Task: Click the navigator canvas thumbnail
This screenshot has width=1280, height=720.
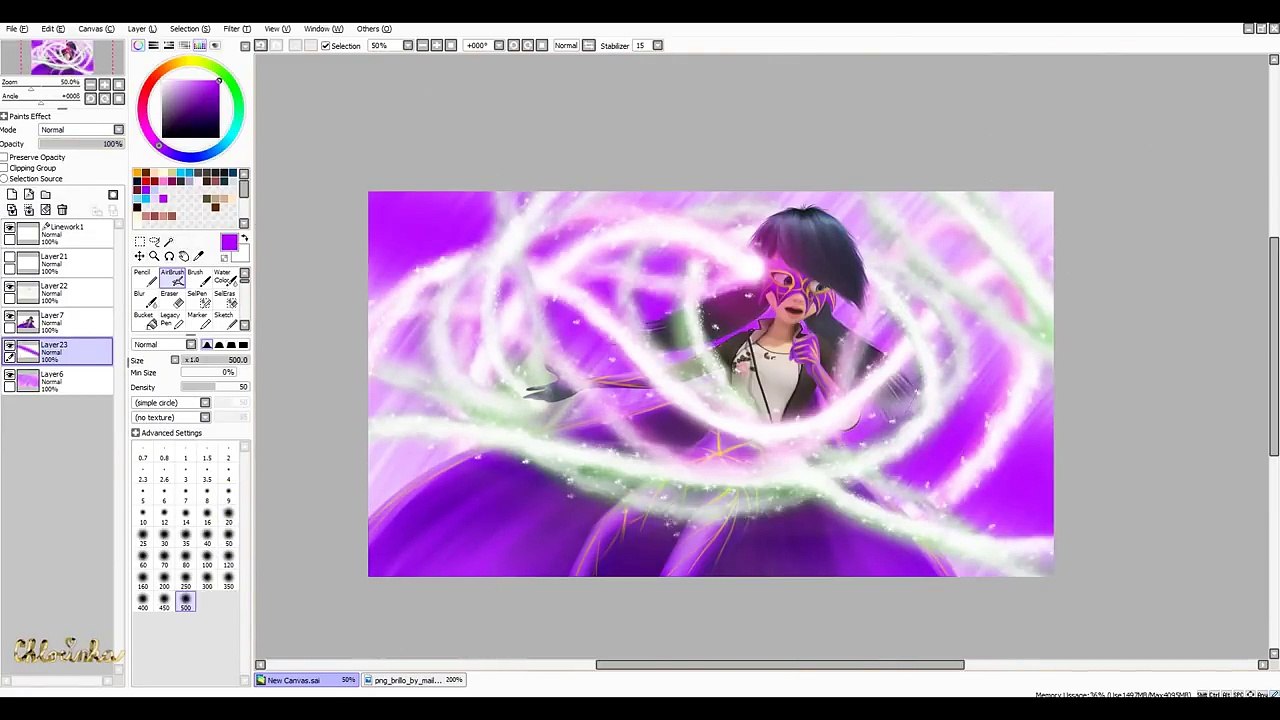Action: (63, 58)
